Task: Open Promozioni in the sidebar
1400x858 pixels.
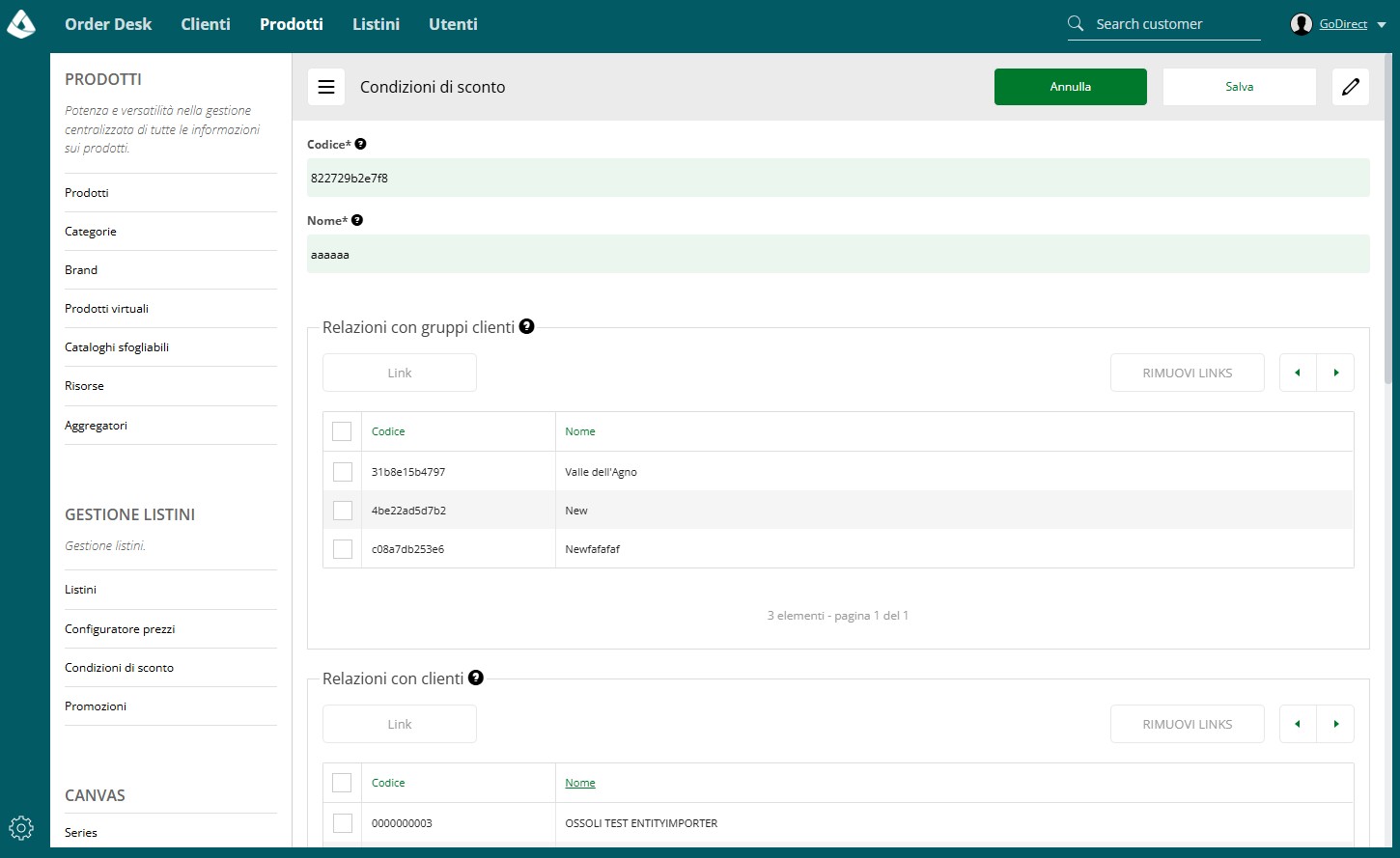Action: [96, 706]
